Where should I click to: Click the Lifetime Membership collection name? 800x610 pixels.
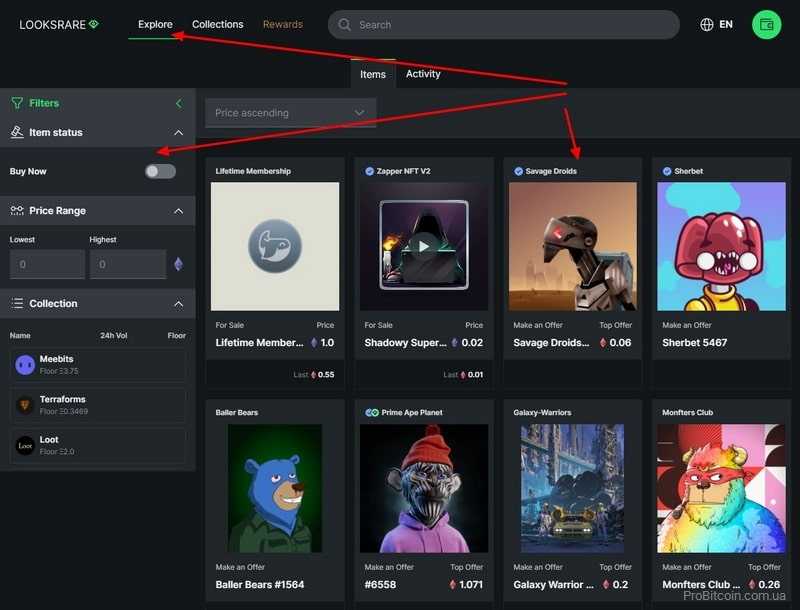pos(253,171)
